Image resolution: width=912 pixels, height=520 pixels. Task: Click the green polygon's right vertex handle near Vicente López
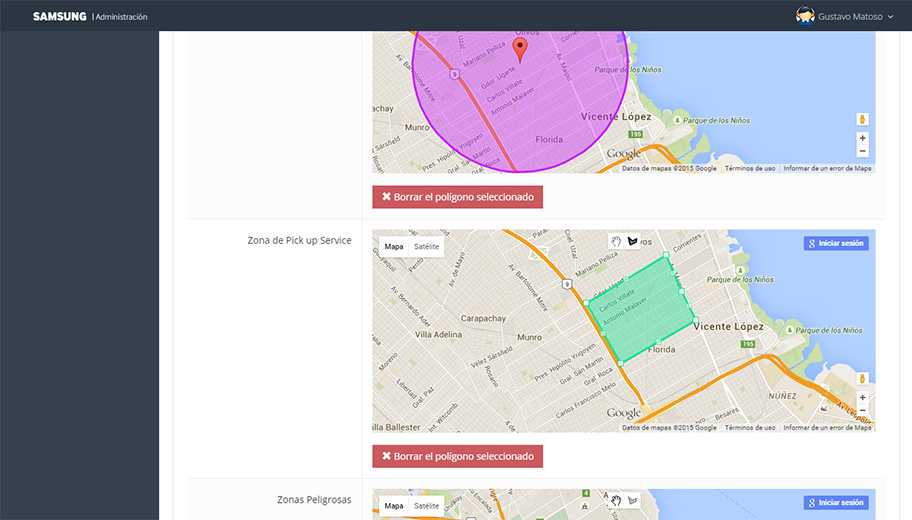(x=696, y=319)
